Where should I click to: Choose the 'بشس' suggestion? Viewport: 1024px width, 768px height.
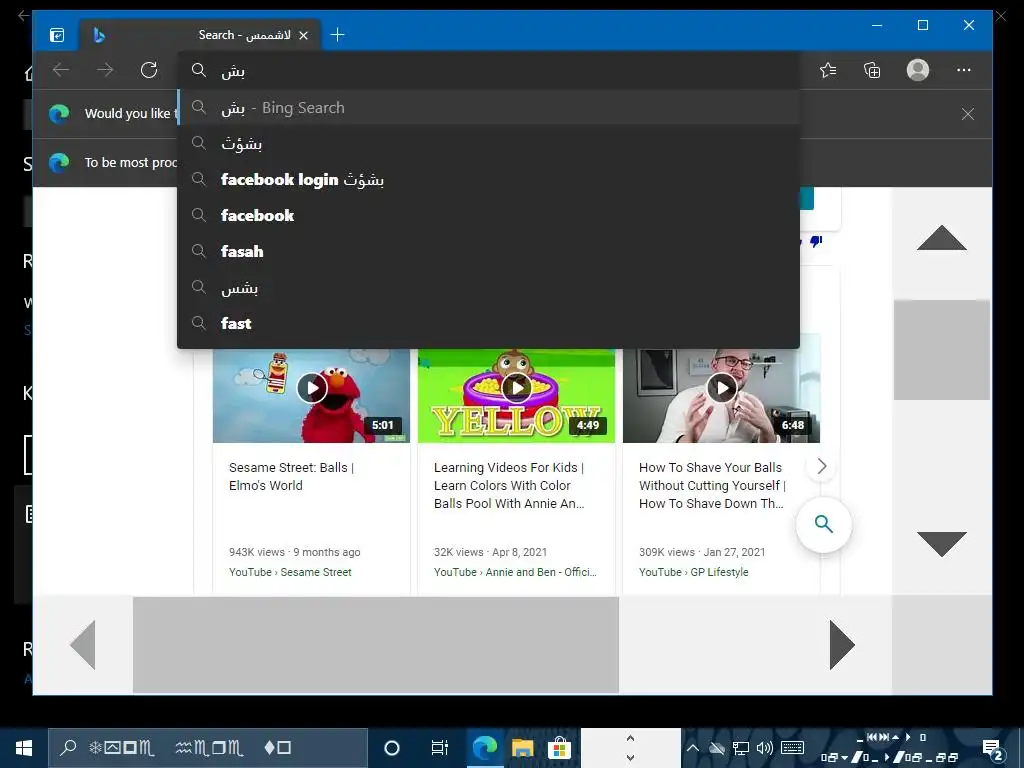pyautogui.click(x=488, y=287)
